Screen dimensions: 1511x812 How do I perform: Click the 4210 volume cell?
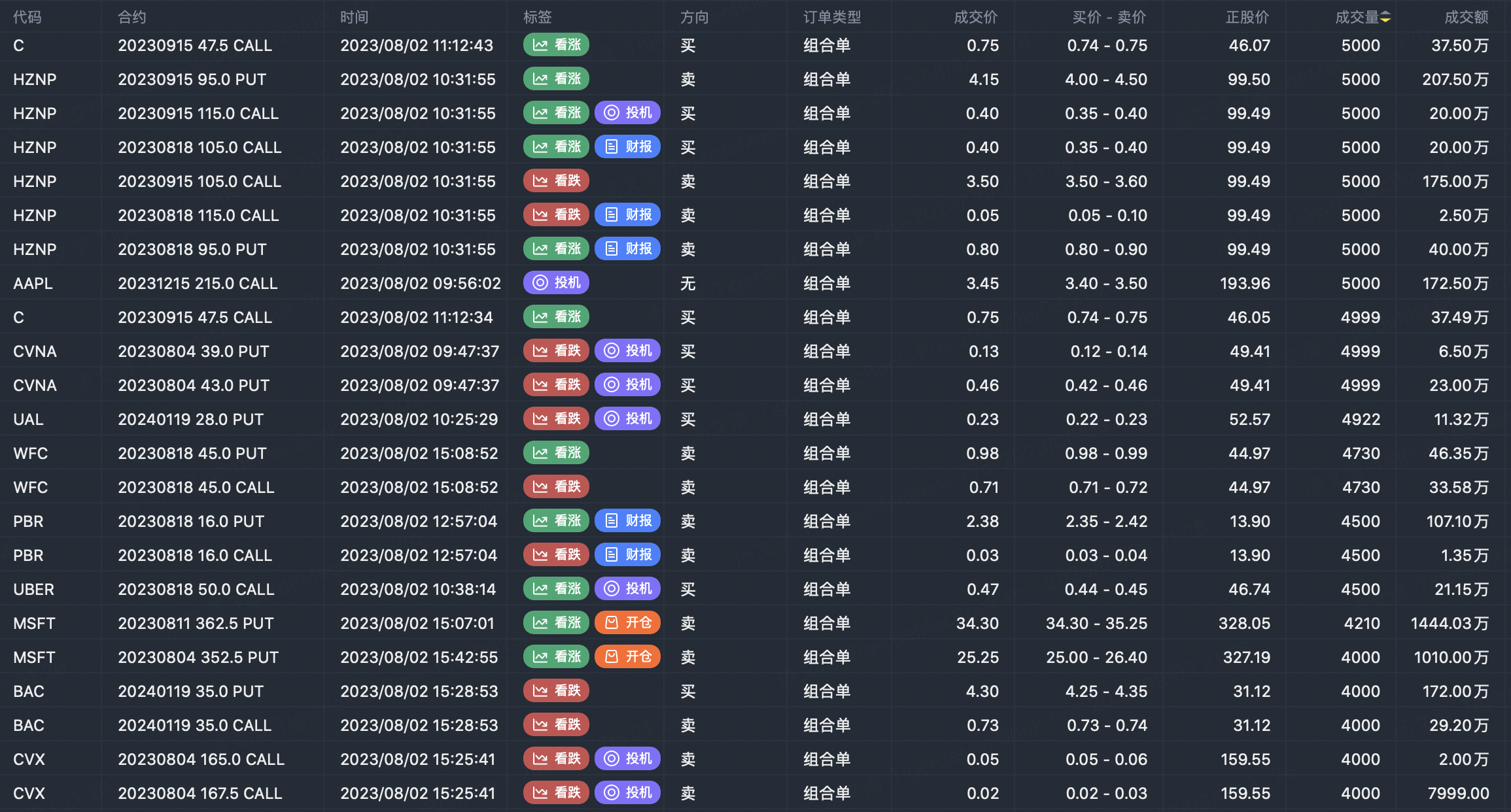point(1362,623)
